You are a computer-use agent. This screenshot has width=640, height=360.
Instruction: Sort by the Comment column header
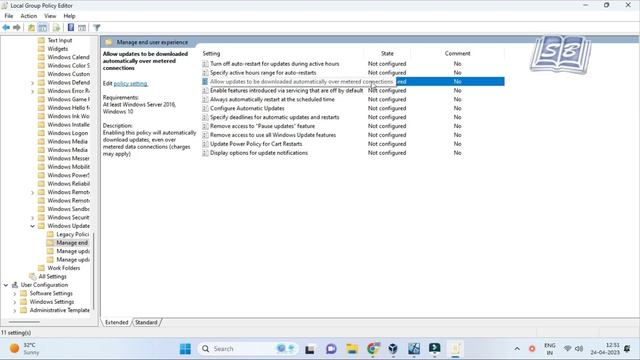pyautogui.click(x=457, y=53)
